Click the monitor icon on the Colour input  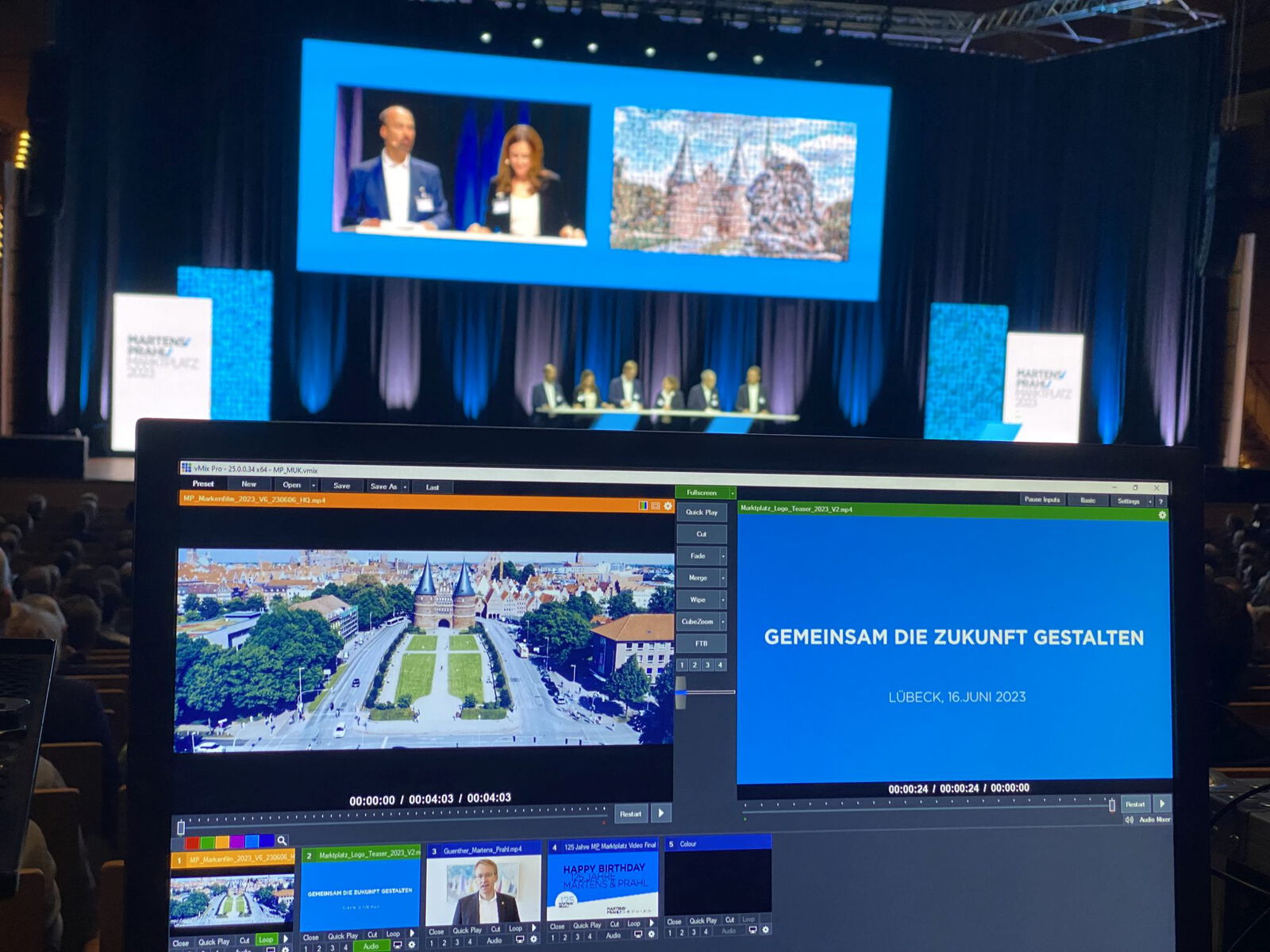tap(752, 930)
